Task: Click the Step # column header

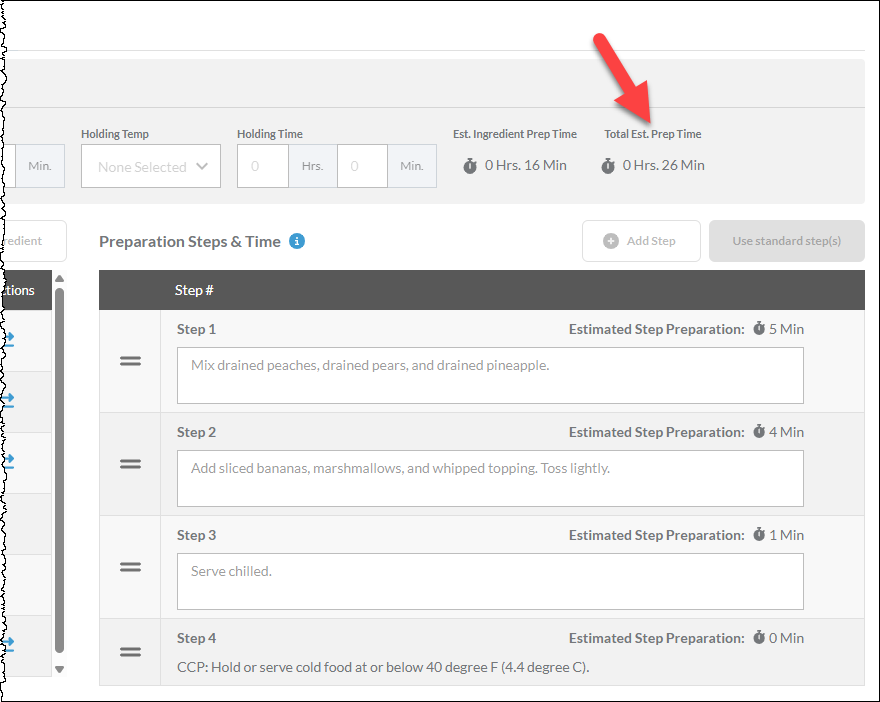Action: (x=194, y=290)
